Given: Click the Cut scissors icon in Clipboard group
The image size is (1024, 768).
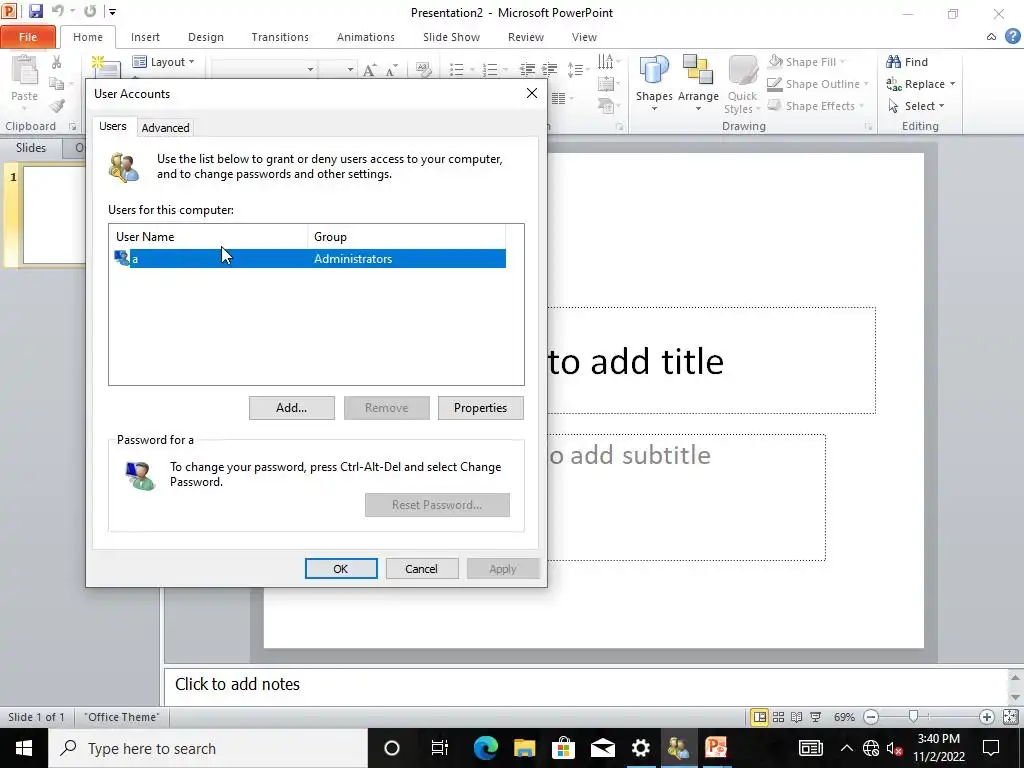Looking at the screenshot, I should coord(56,62).
